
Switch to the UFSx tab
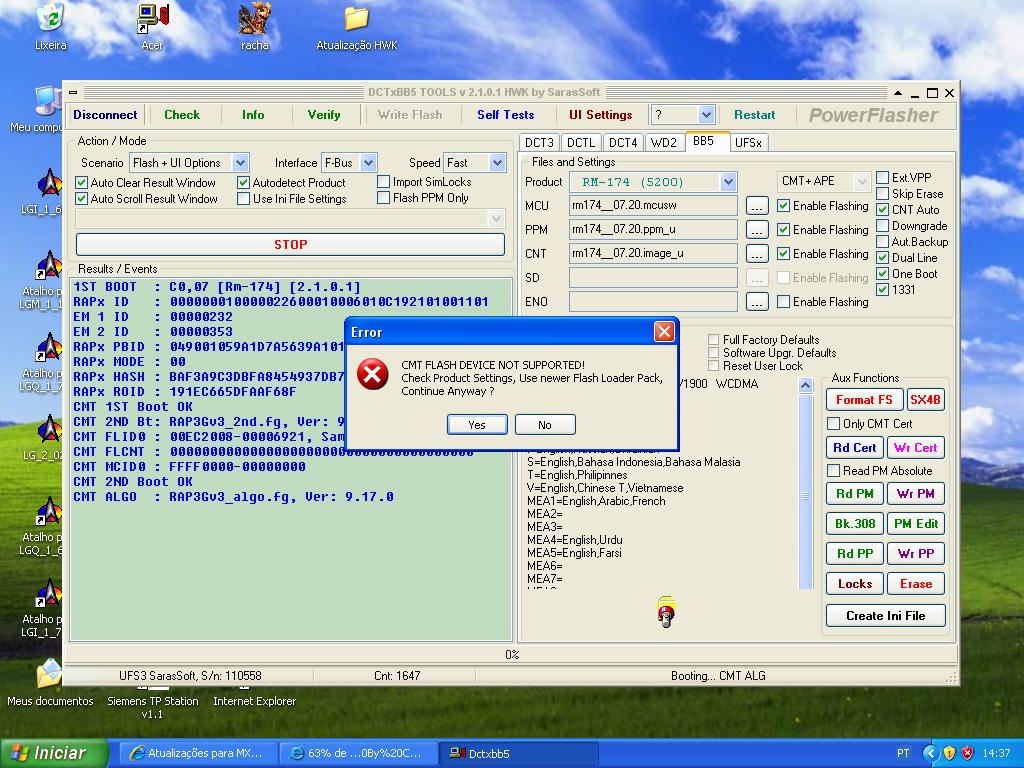748,142
